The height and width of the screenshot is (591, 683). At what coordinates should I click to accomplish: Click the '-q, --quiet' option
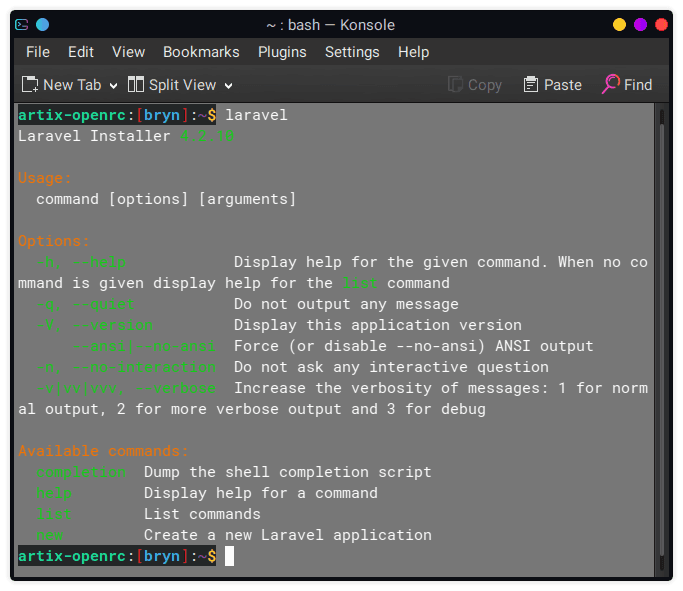85,304
